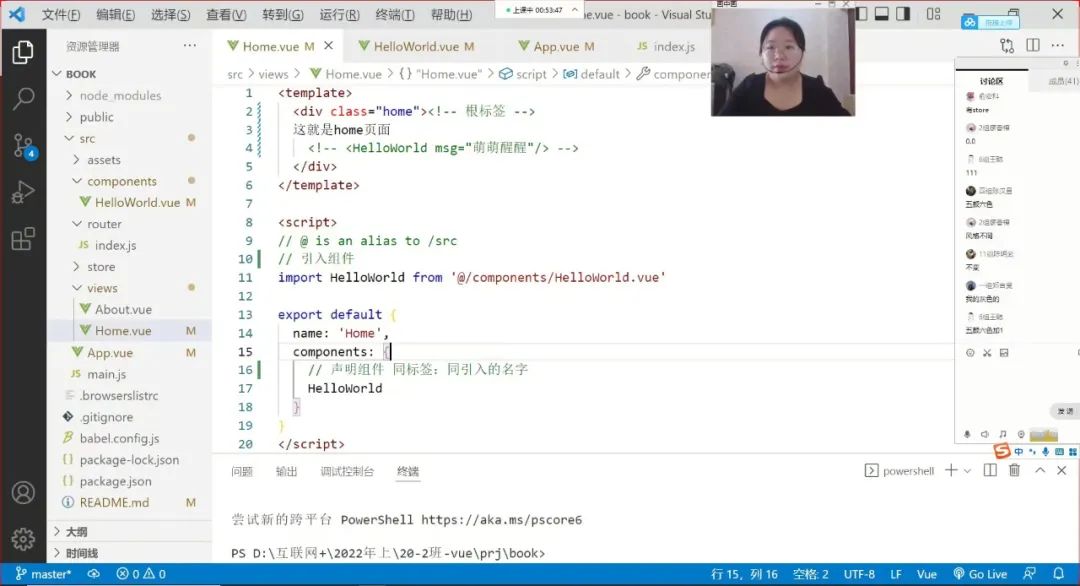The height and width of the screenshot is (586, 1080).
Task: Open the Explorer view in the activity bar
Action: 23,52
